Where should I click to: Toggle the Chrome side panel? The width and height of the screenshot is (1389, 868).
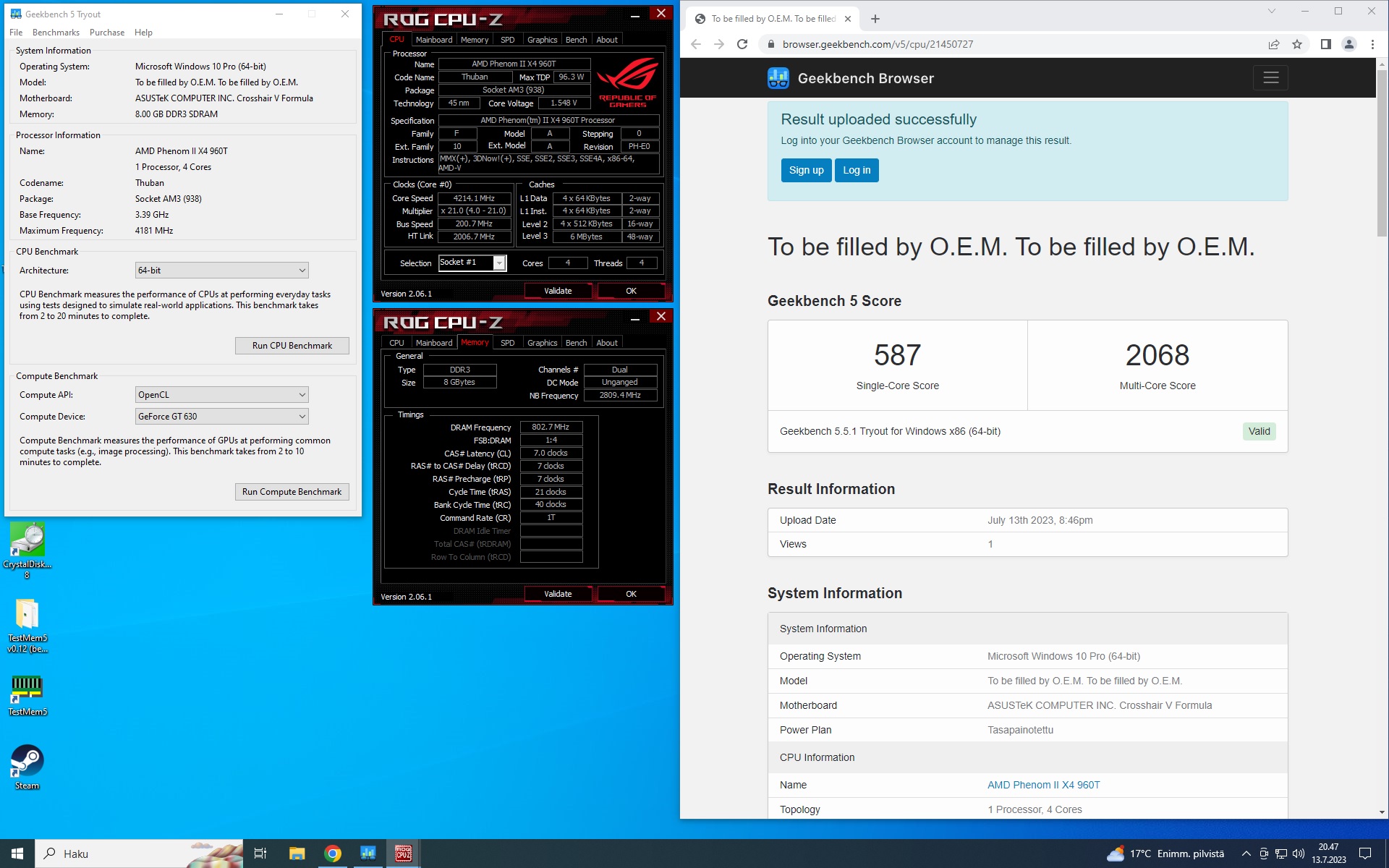(x=1325, y=44)
